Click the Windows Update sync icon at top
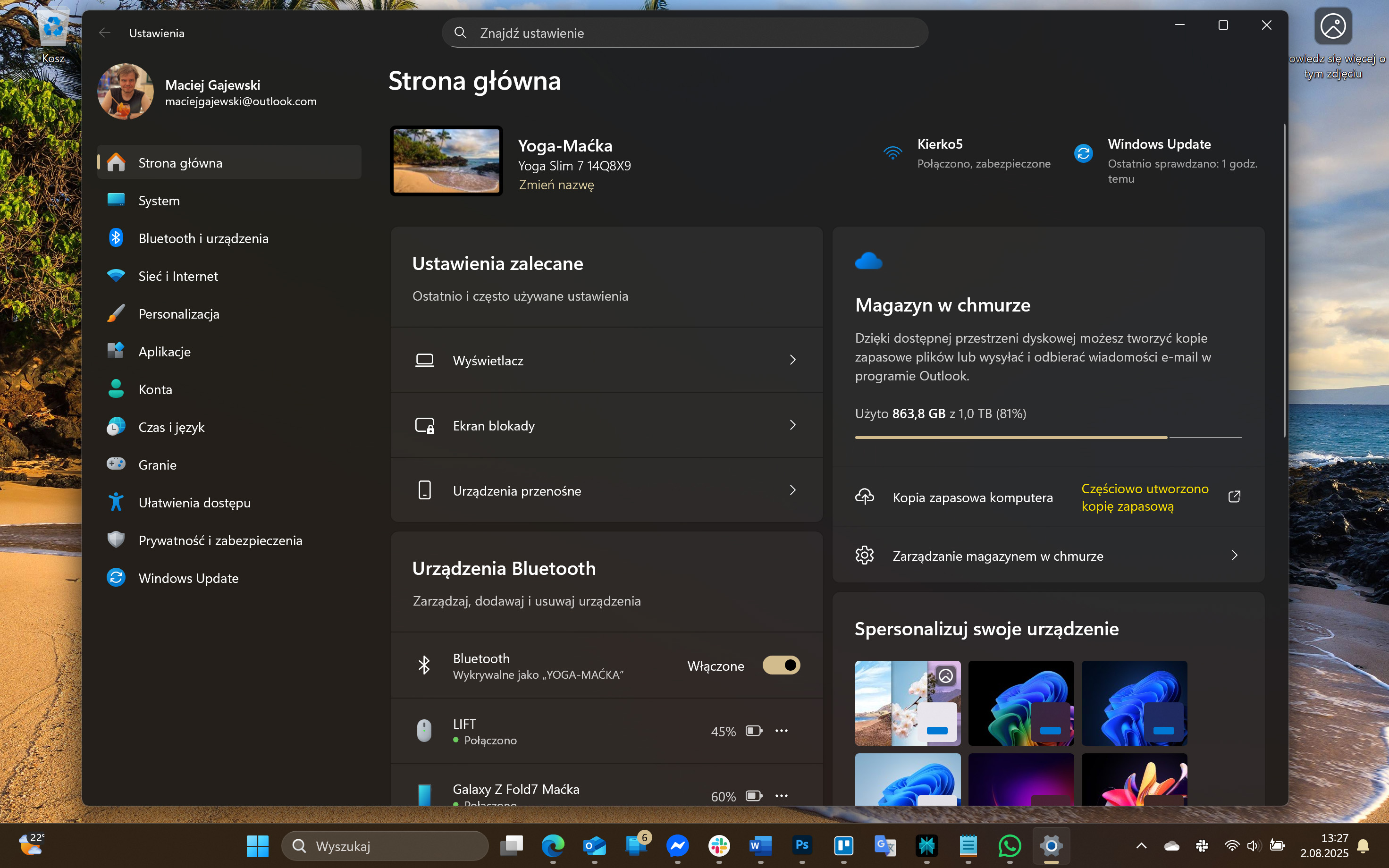The image size is (1389, 868). pyautogui.click(x=1083, y=153)
